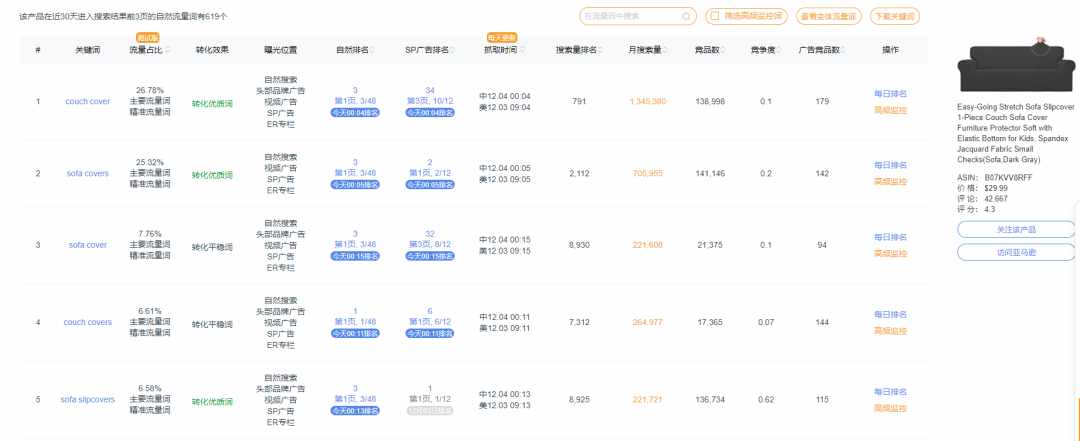Open 每日排名 for sofa slipcovers row
Screen dimensions: 1080x441
point(890,392)
